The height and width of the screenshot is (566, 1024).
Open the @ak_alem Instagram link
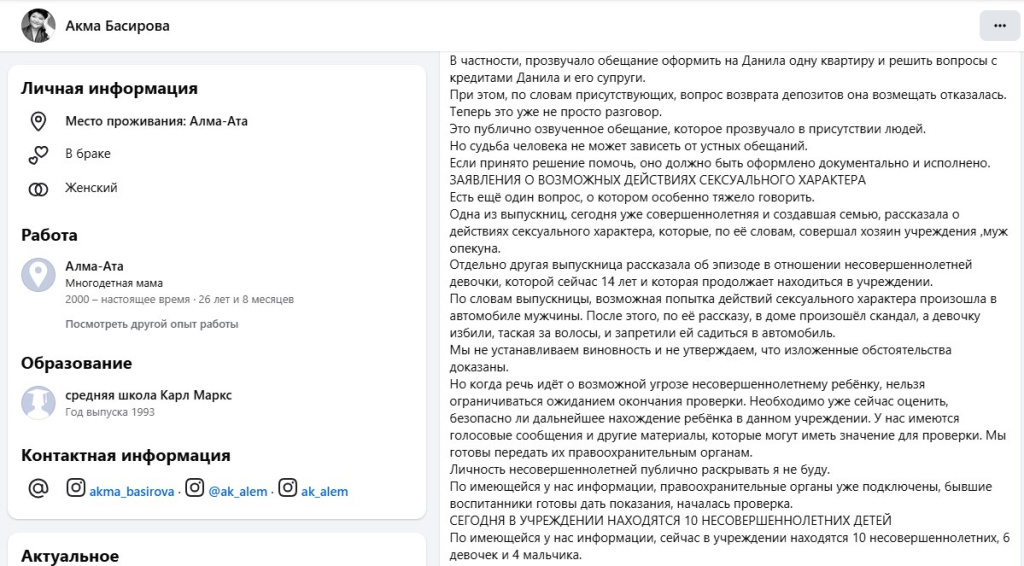point(238,492)
